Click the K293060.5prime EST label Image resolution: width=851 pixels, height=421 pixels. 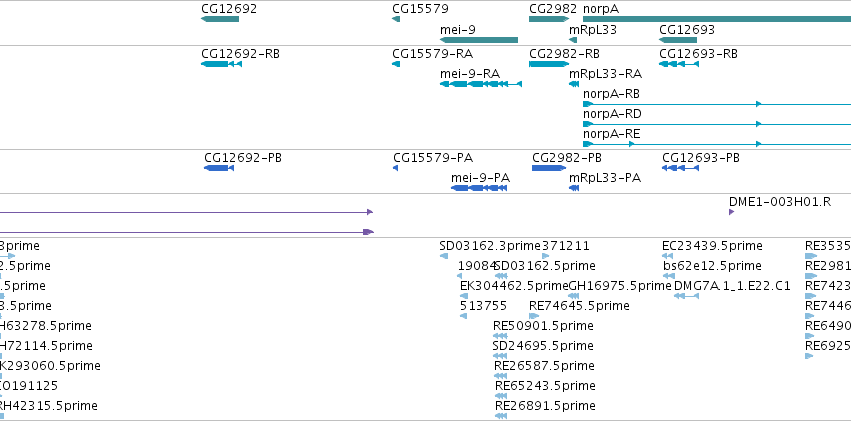(x=50, y=366)
